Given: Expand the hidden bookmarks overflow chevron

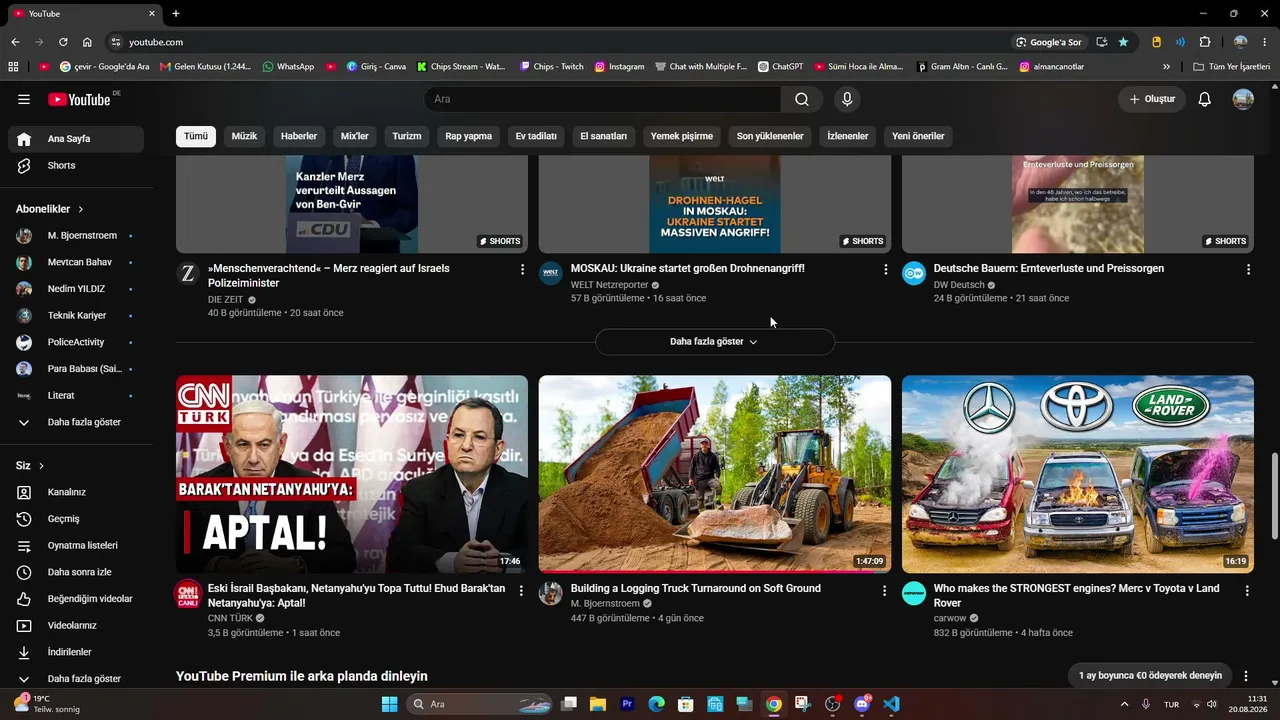Looking at the screenshot, I should click(1166, 67).
